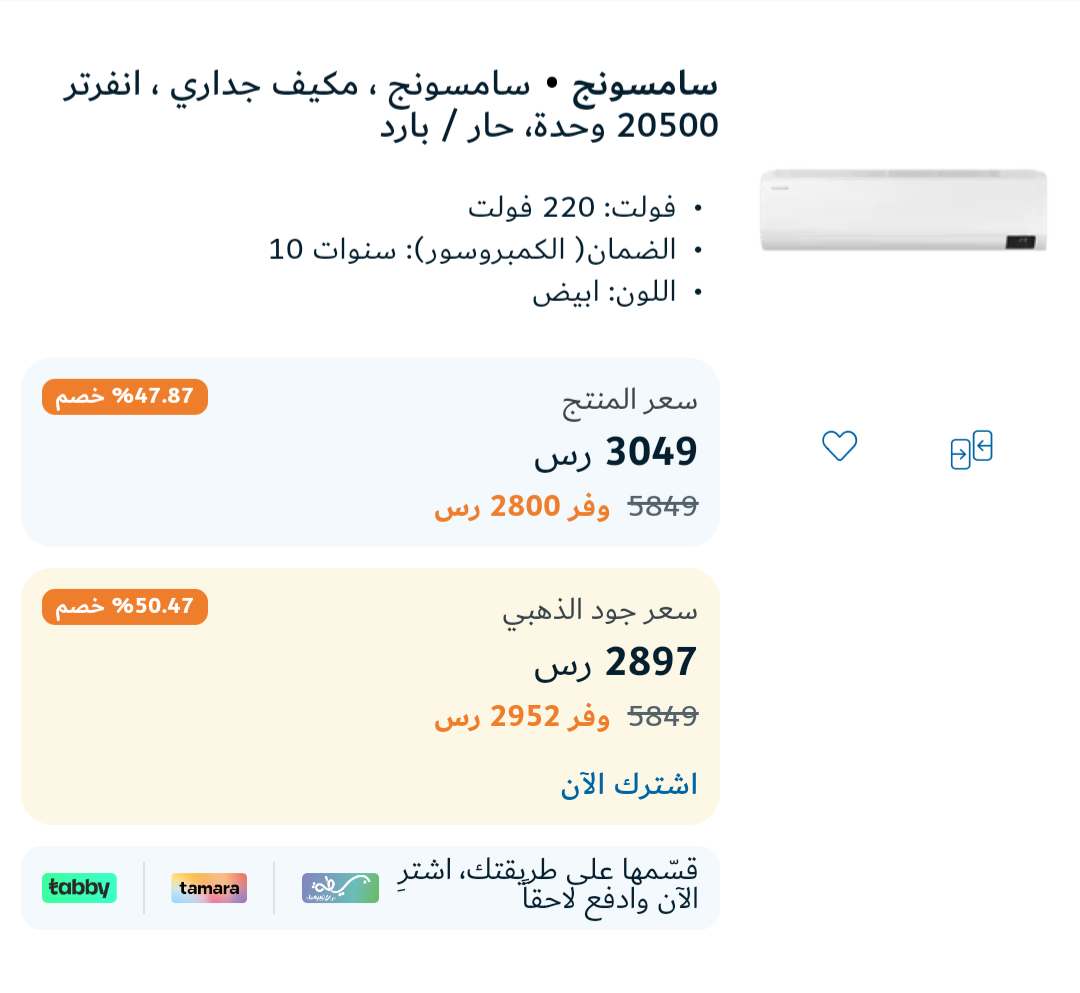This screenshot has width=1080, height=993.
Task: Click the وفر 2952 ر.س savings text
Action: pyautogui.click(x=522, y=717)
